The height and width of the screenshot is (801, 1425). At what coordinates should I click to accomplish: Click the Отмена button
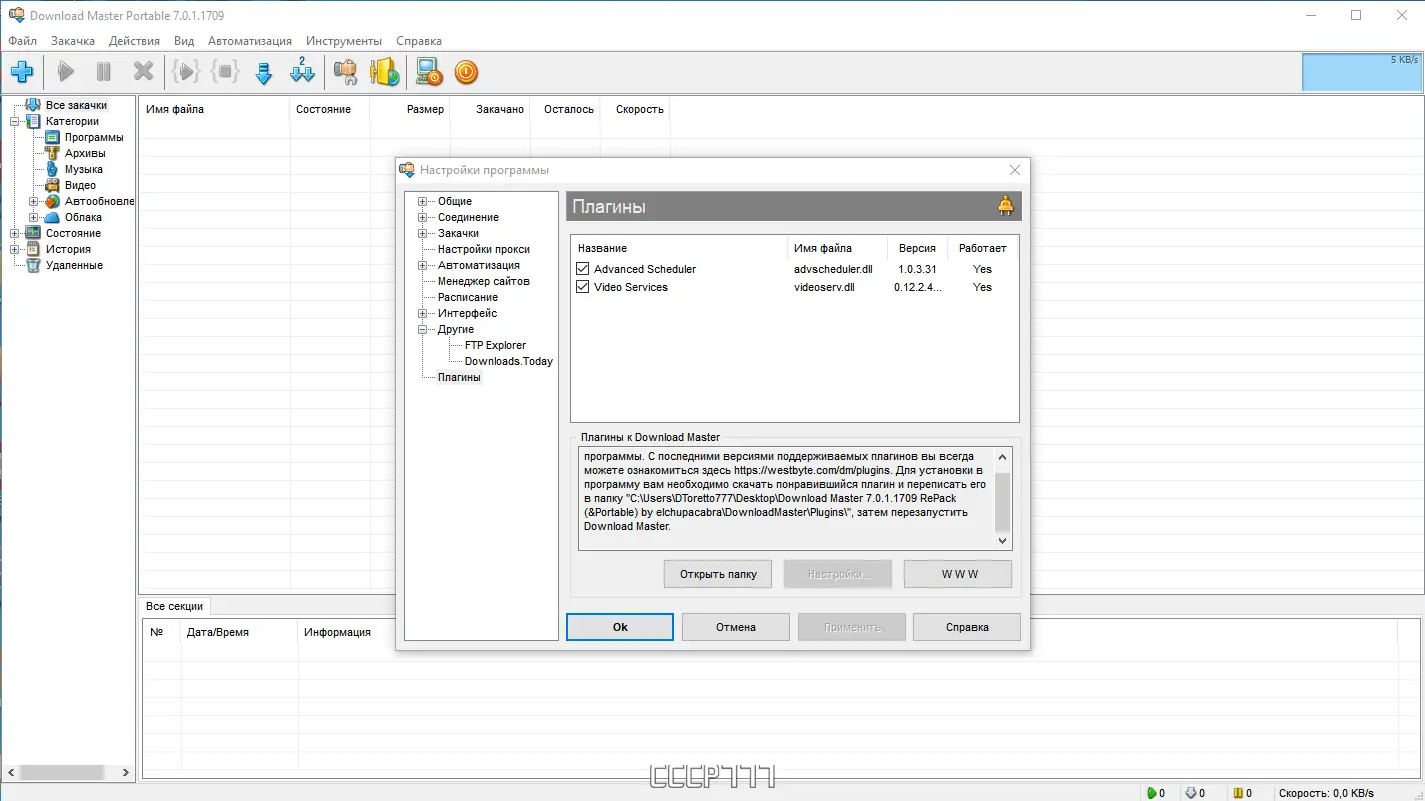[736, 627]
